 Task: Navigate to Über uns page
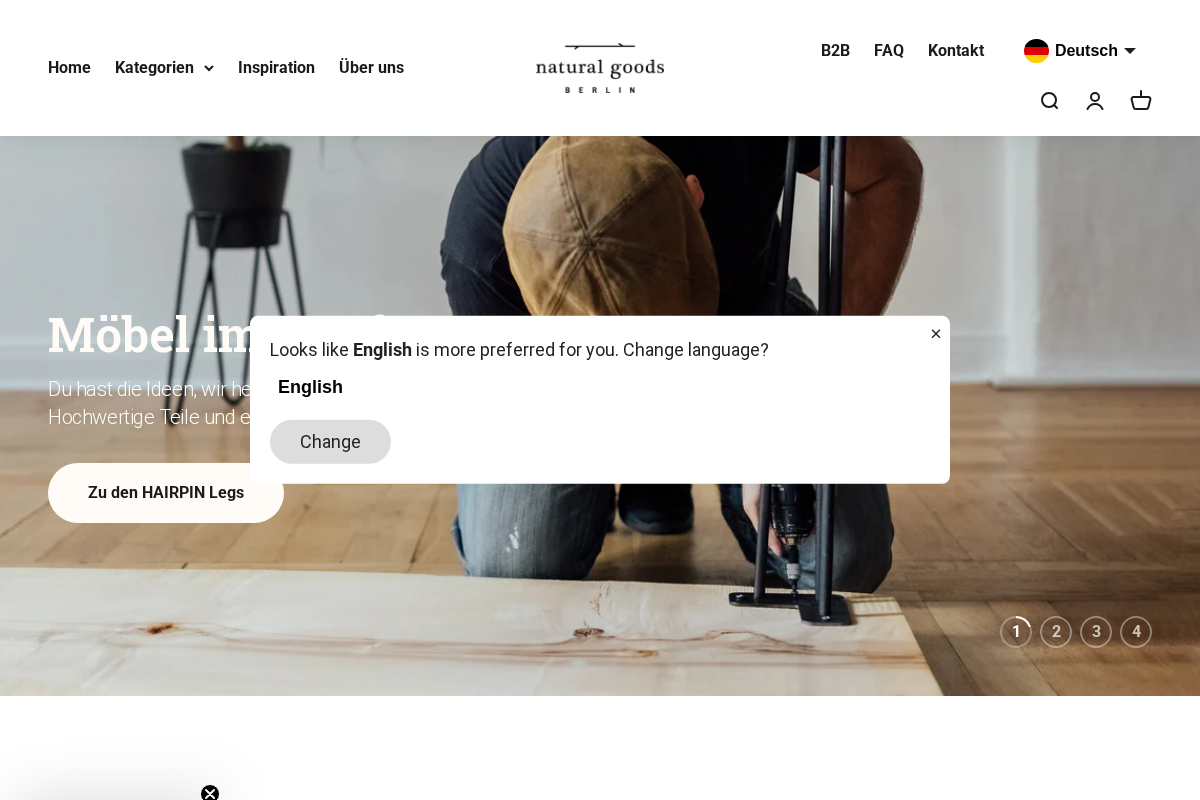point(371,68)
